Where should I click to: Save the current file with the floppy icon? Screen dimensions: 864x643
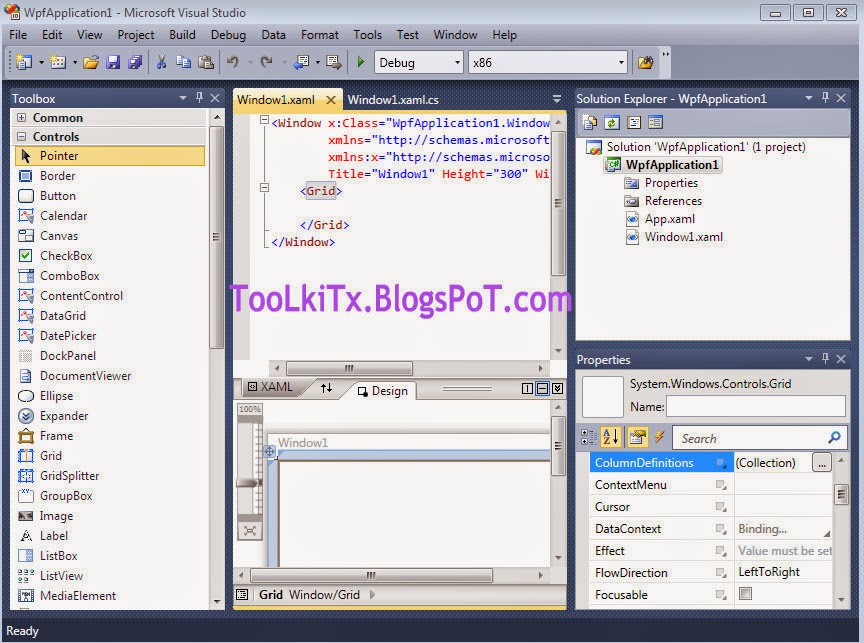[114, 62]
